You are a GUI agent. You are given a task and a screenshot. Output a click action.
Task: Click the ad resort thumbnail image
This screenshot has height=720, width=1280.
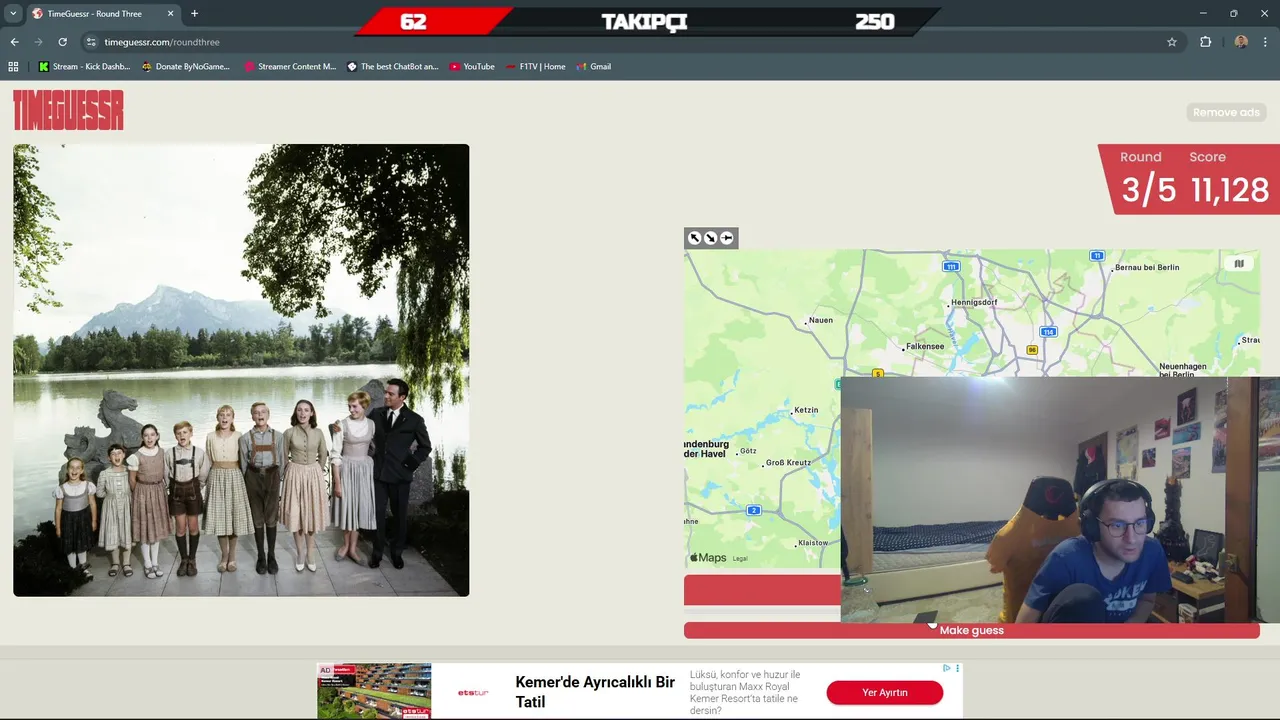pos(374,691)
